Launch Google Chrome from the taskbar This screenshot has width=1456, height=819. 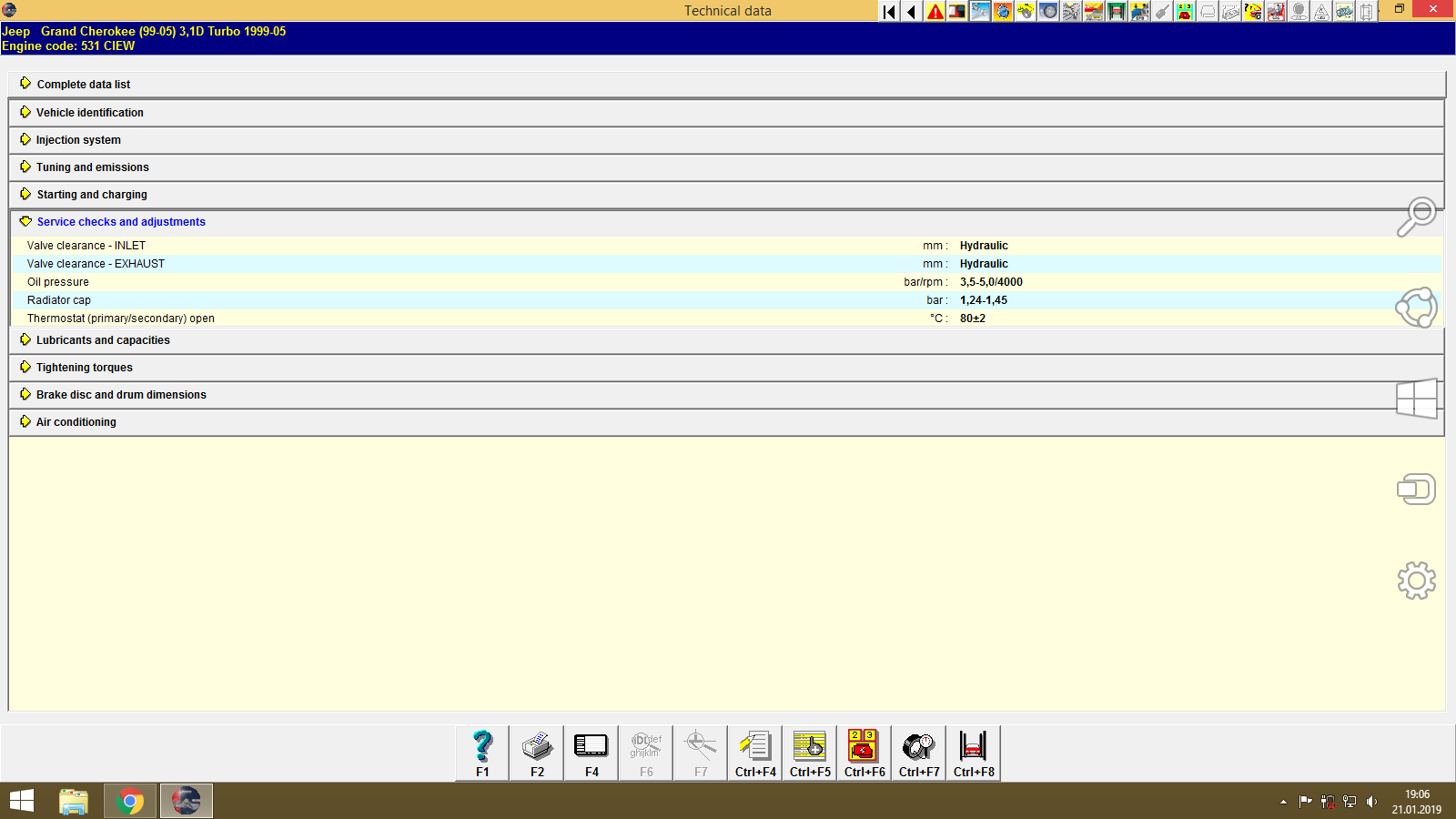pyautogui.click(x=129, y=800)
